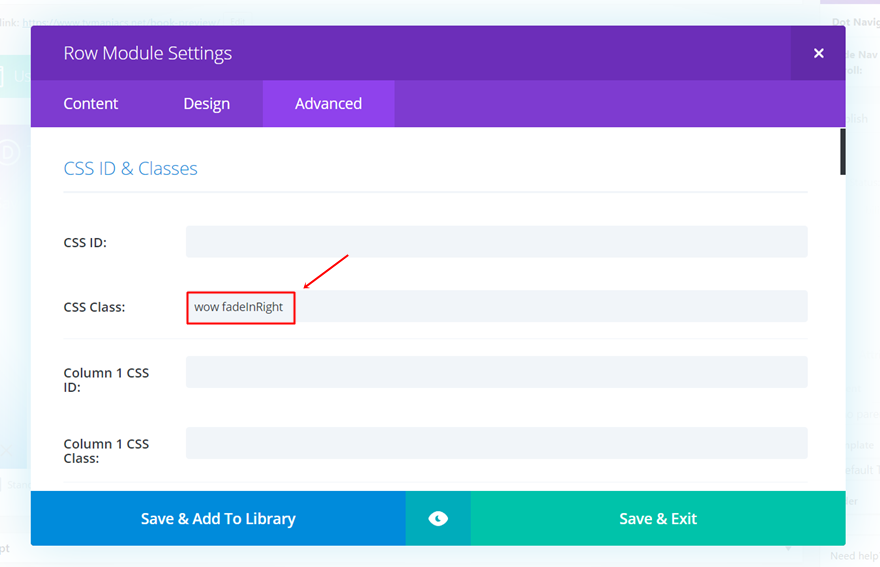
Task: Click the faded play icon behind the dialog
Action: tap(10, 152)
